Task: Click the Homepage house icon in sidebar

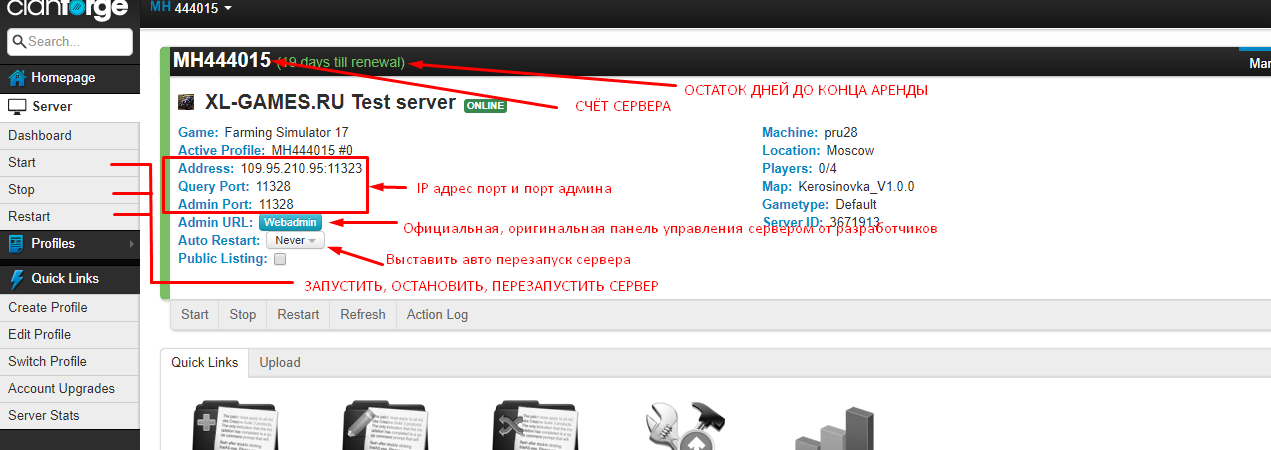Action: coord(17,78)
